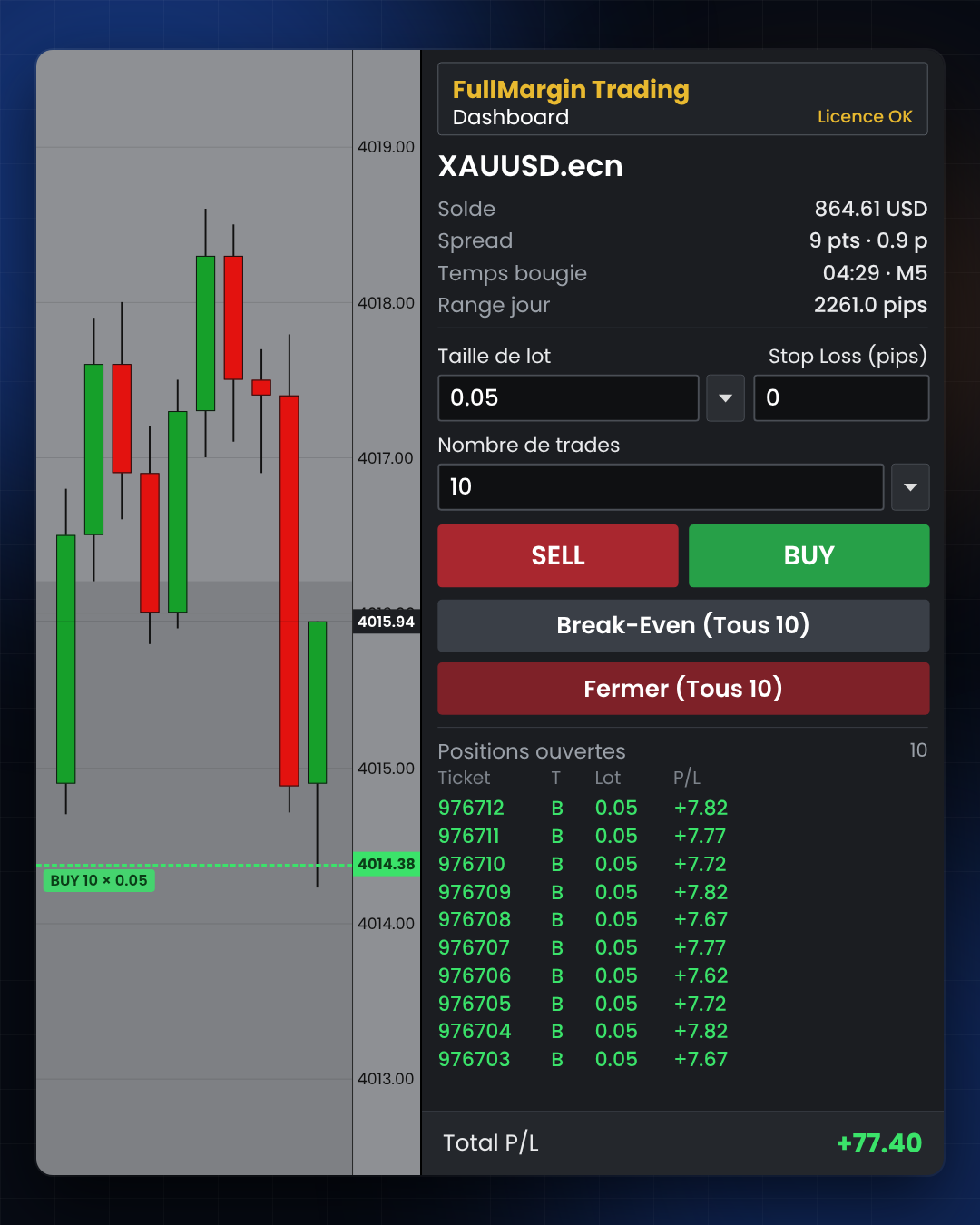Viewport: 980px width, 1225px height.
Task: Click the XAUUSD.ecn symbol name
Action: pyautogui.click(x=531, y=166)
